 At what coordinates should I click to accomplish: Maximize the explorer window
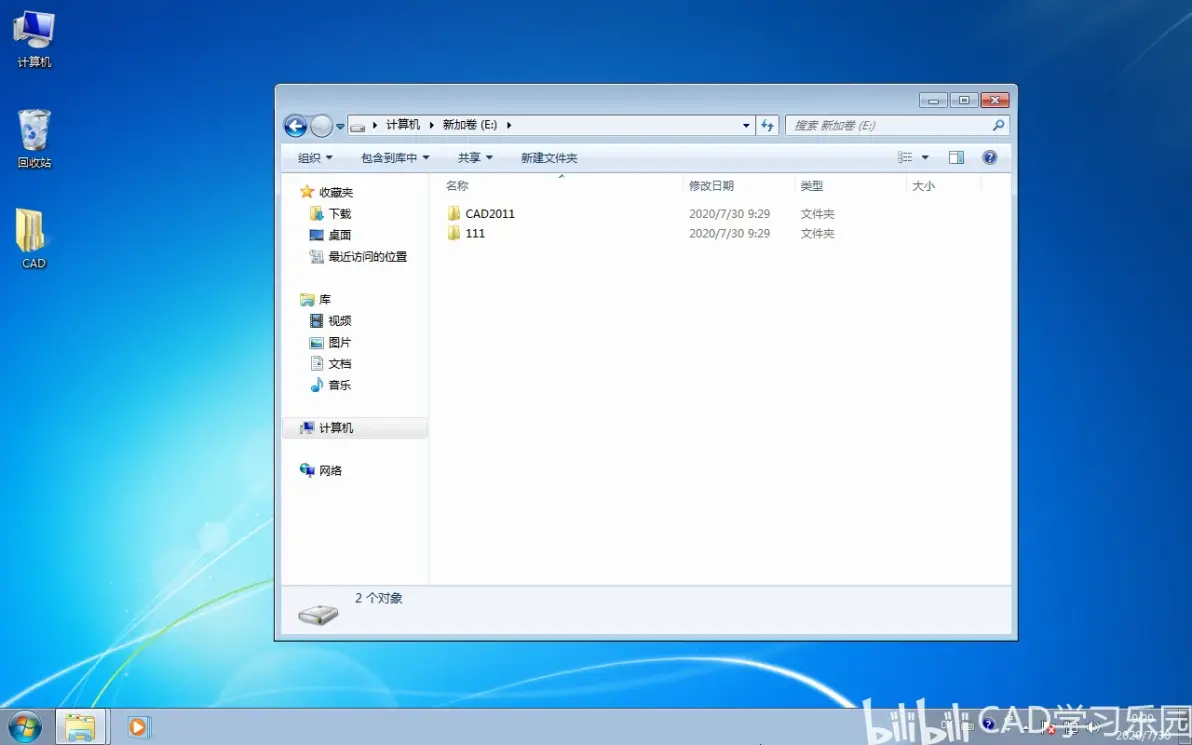click(964, 100)
